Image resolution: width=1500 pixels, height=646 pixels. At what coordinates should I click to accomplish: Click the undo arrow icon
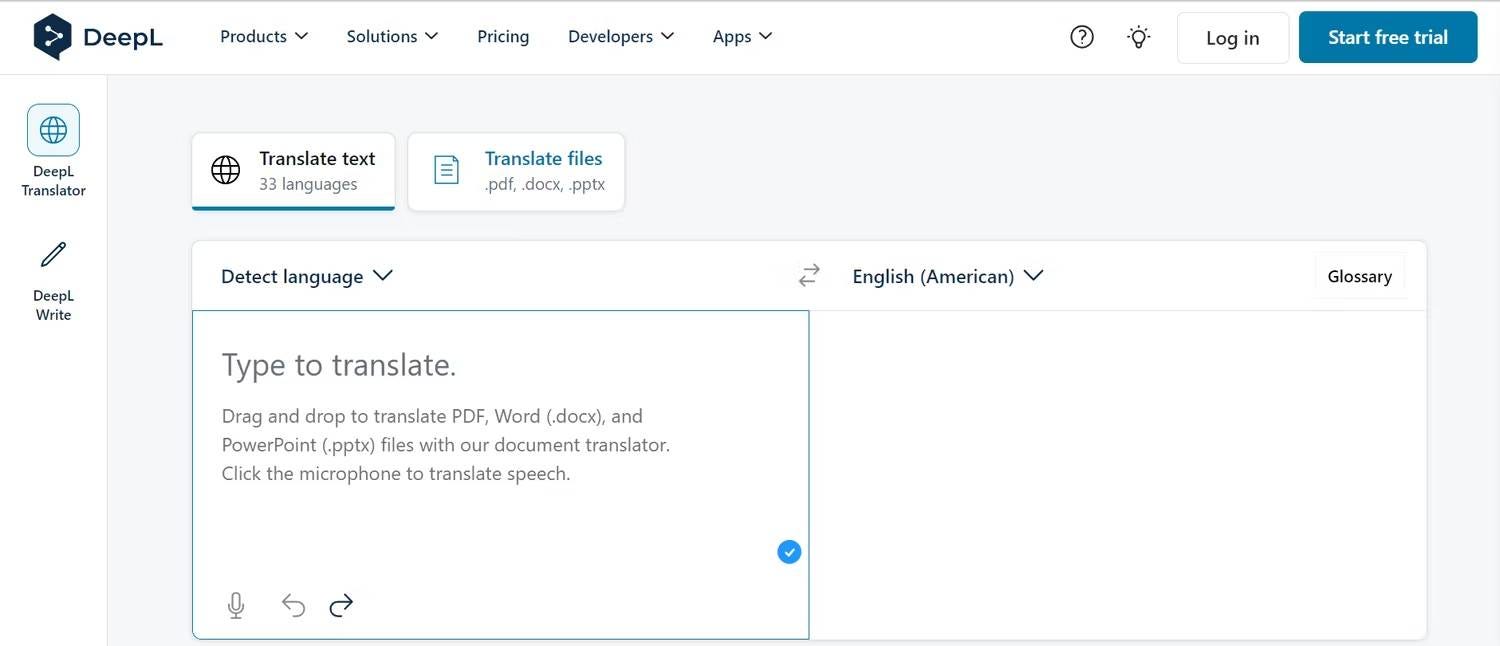click(x=293, y=605)
